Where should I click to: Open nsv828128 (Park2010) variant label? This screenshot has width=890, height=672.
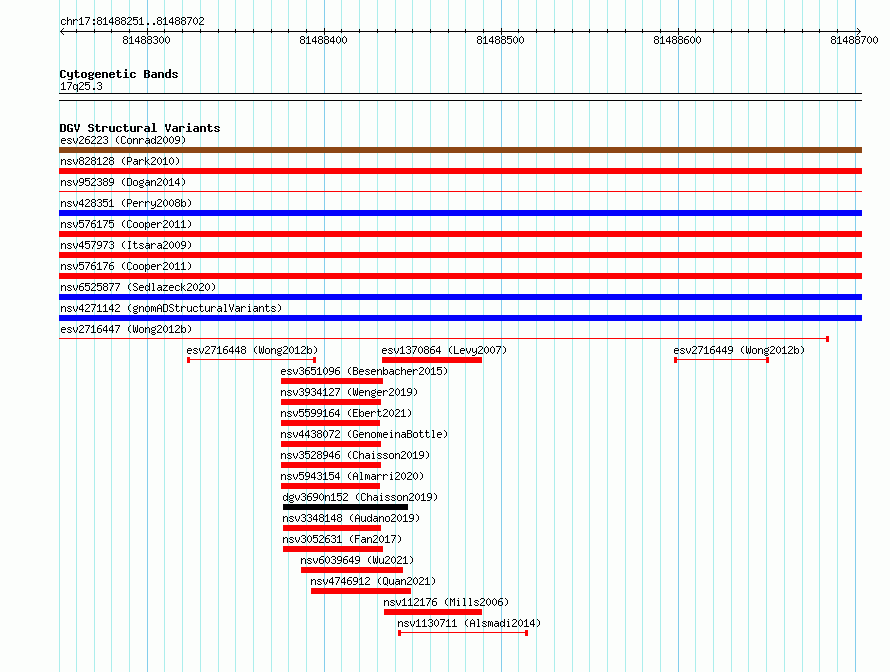pos(120,161)
